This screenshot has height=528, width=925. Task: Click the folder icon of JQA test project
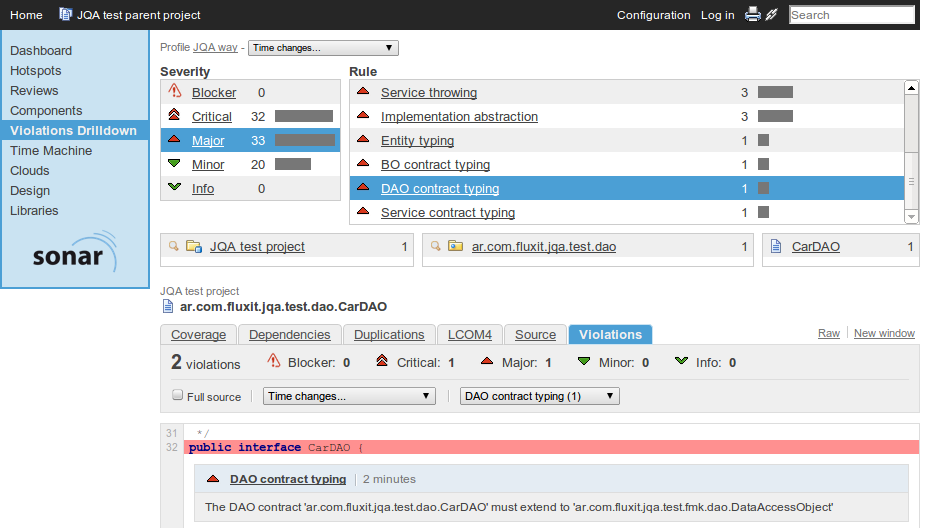click(x=194, y=246)
